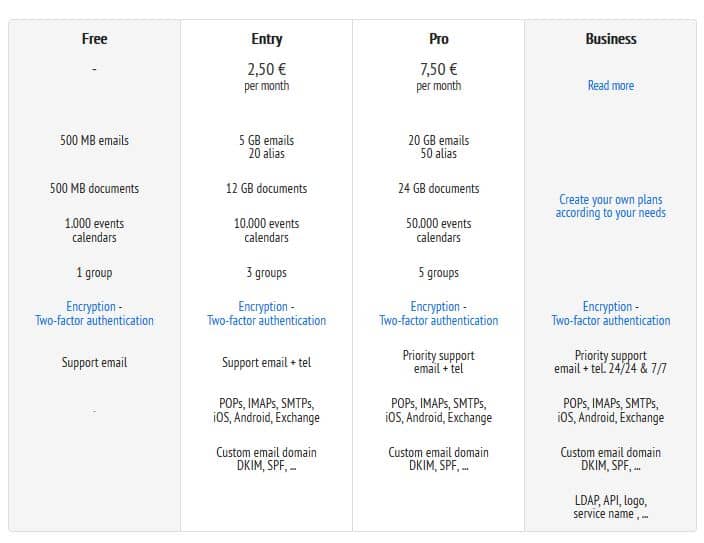Select the Pro plan heading
704x543 pixels.
click(x=438, y=39)
